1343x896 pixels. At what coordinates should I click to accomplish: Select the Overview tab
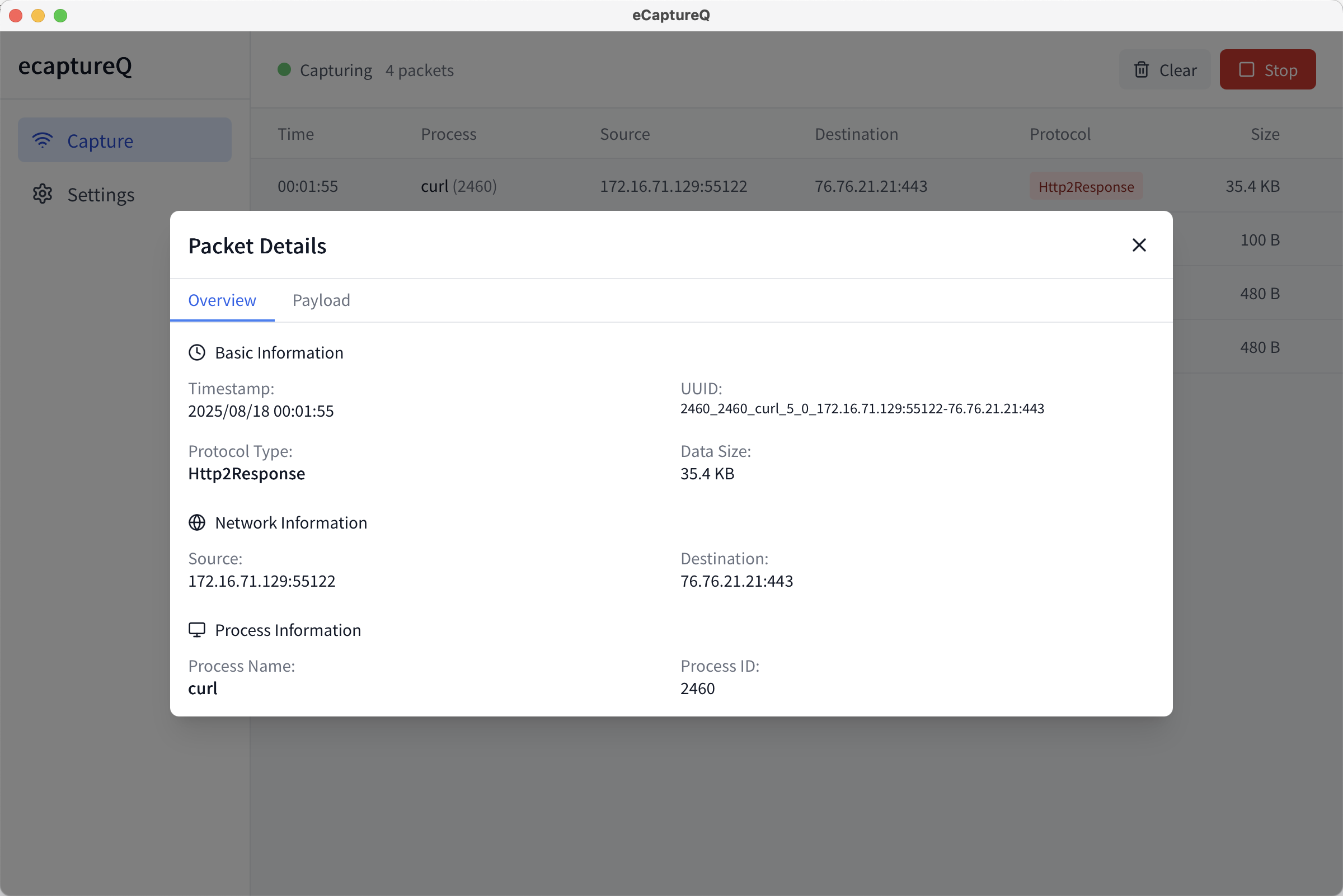pos(222,300)
